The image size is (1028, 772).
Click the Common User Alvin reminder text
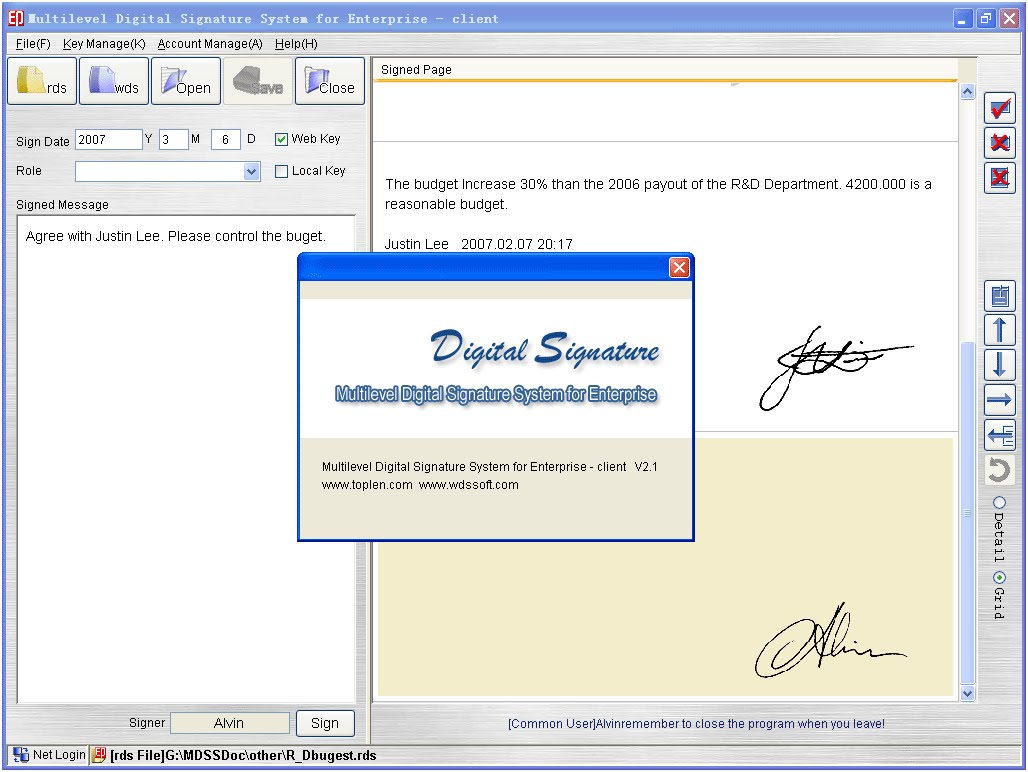[696, 724]
